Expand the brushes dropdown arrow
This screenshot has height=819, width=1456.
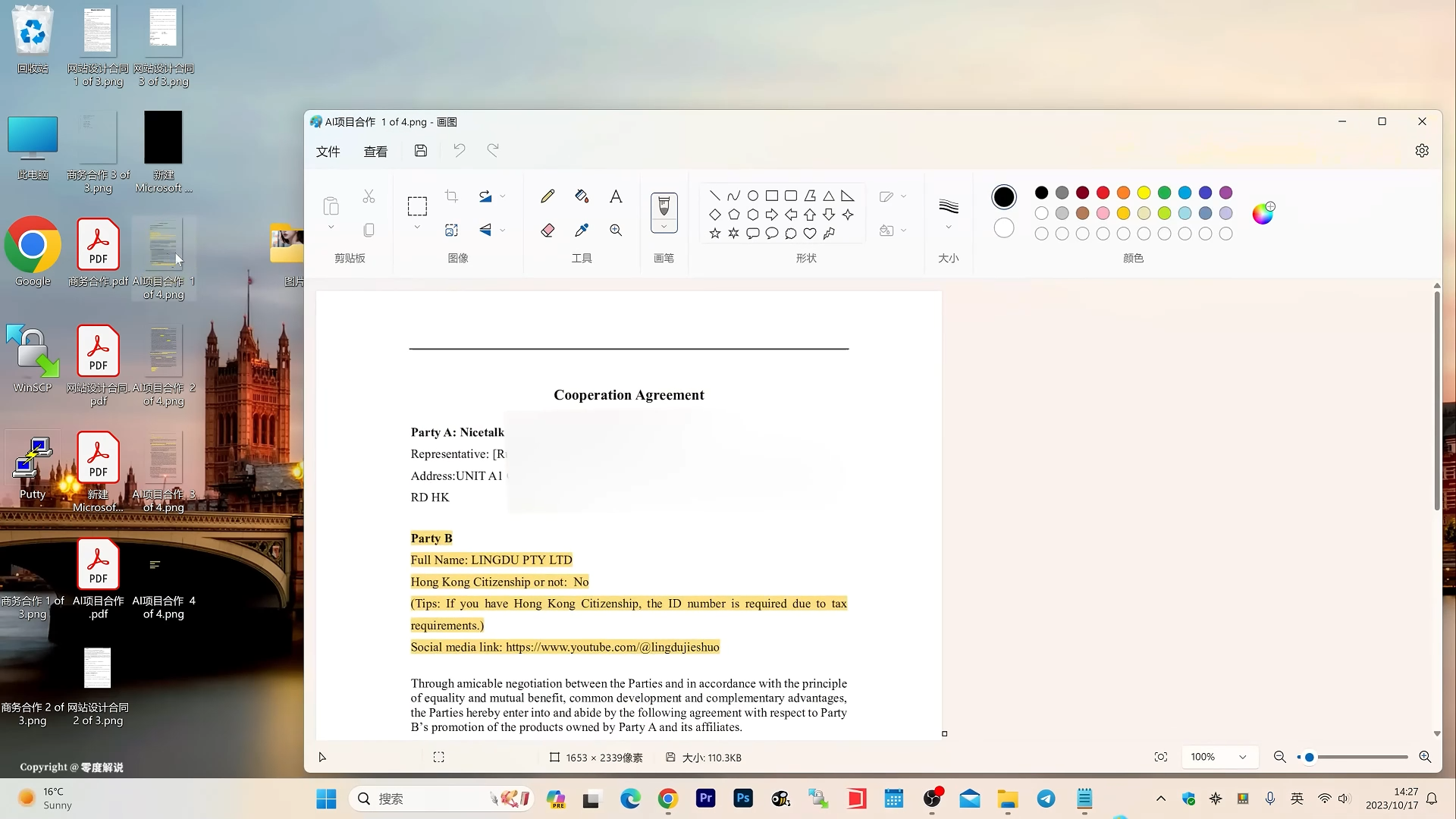click(x=664, y=226)
